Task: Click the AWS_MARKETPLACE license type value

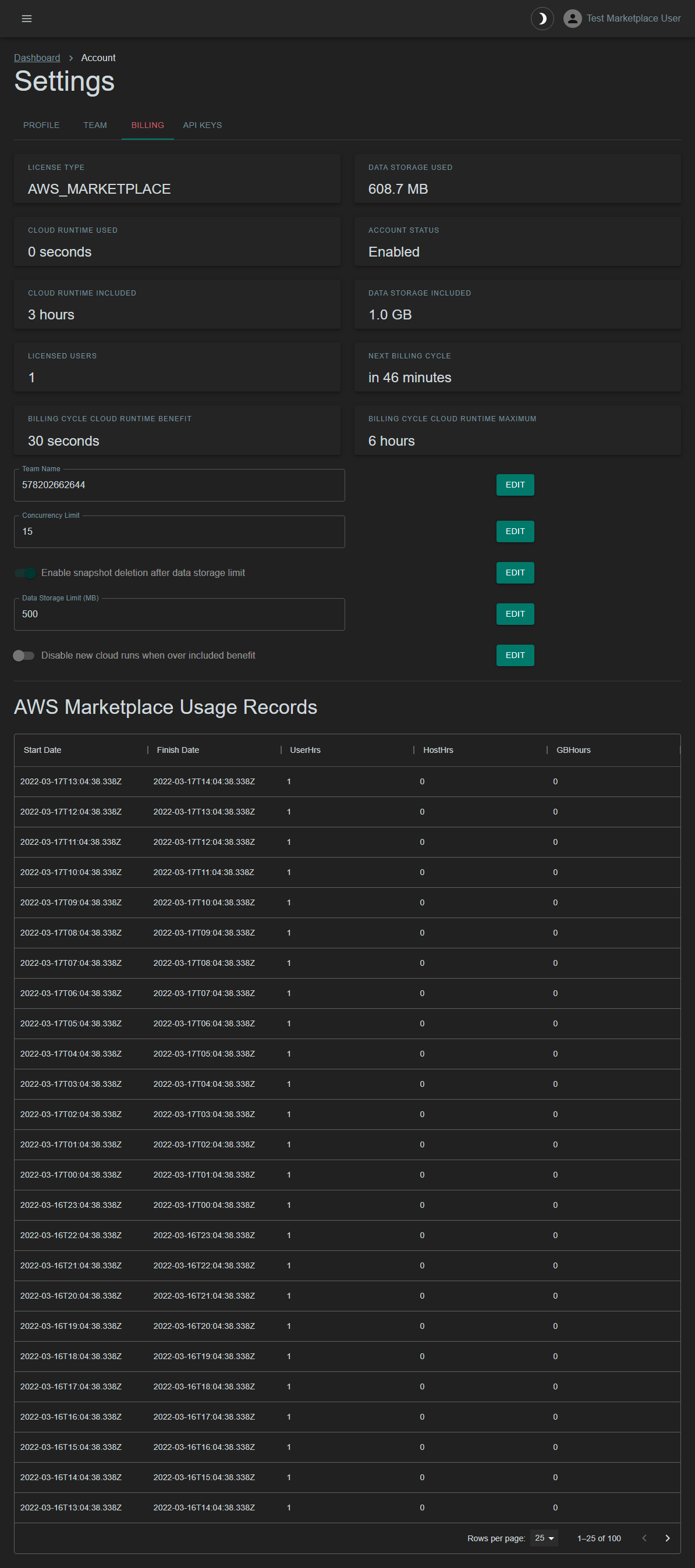Action: 100,189
